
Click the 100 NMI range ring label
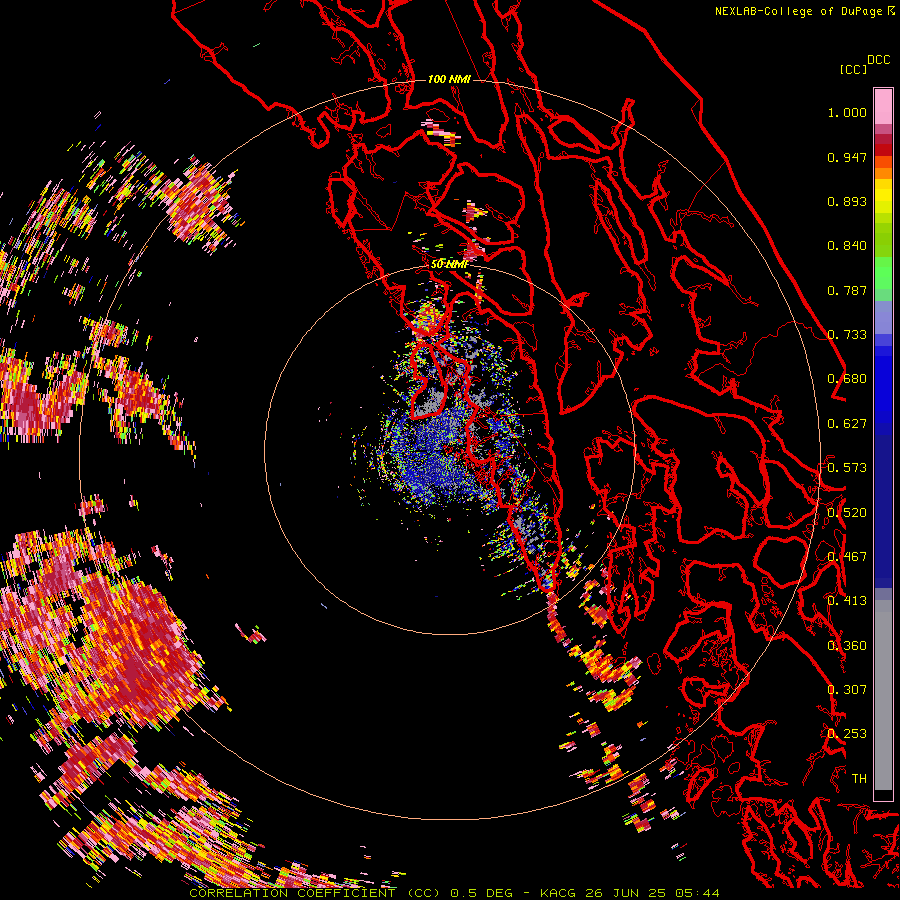tap(449, 79)
